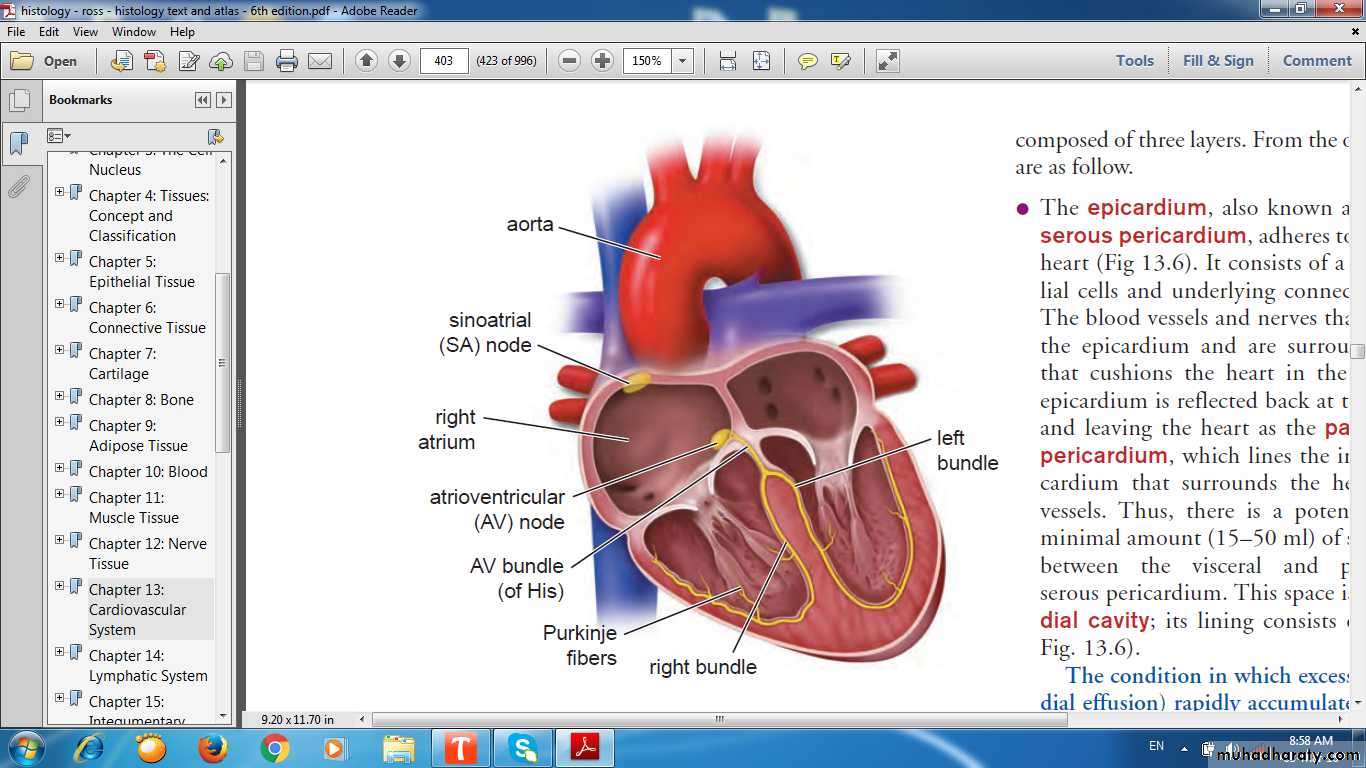Open the zoom percentage dropdown
This screenshot has width=1366, height=768.
683,61
